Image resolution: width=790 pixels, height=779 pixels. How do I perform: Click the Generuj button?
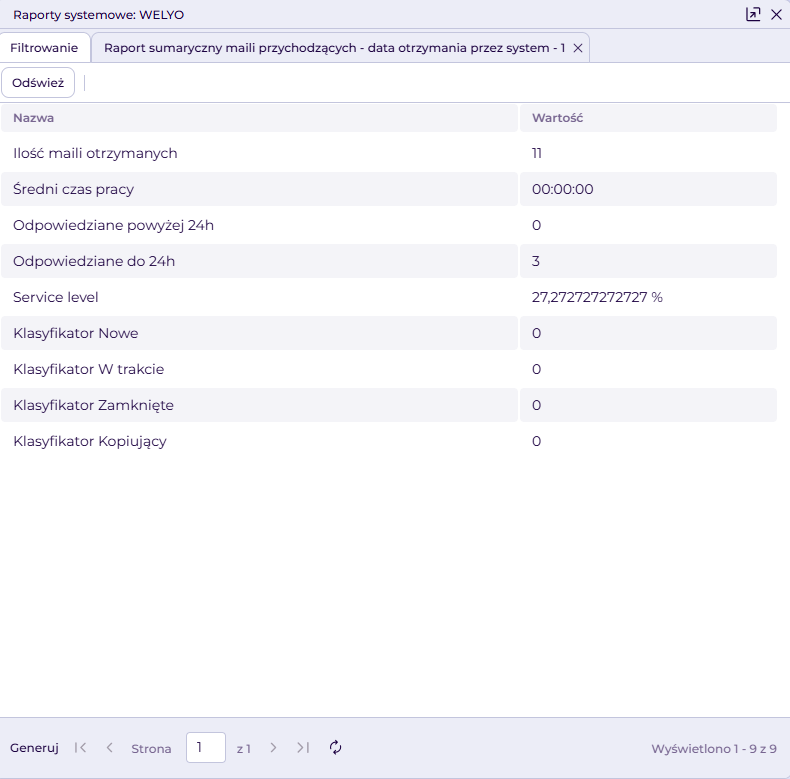point(34,748)
